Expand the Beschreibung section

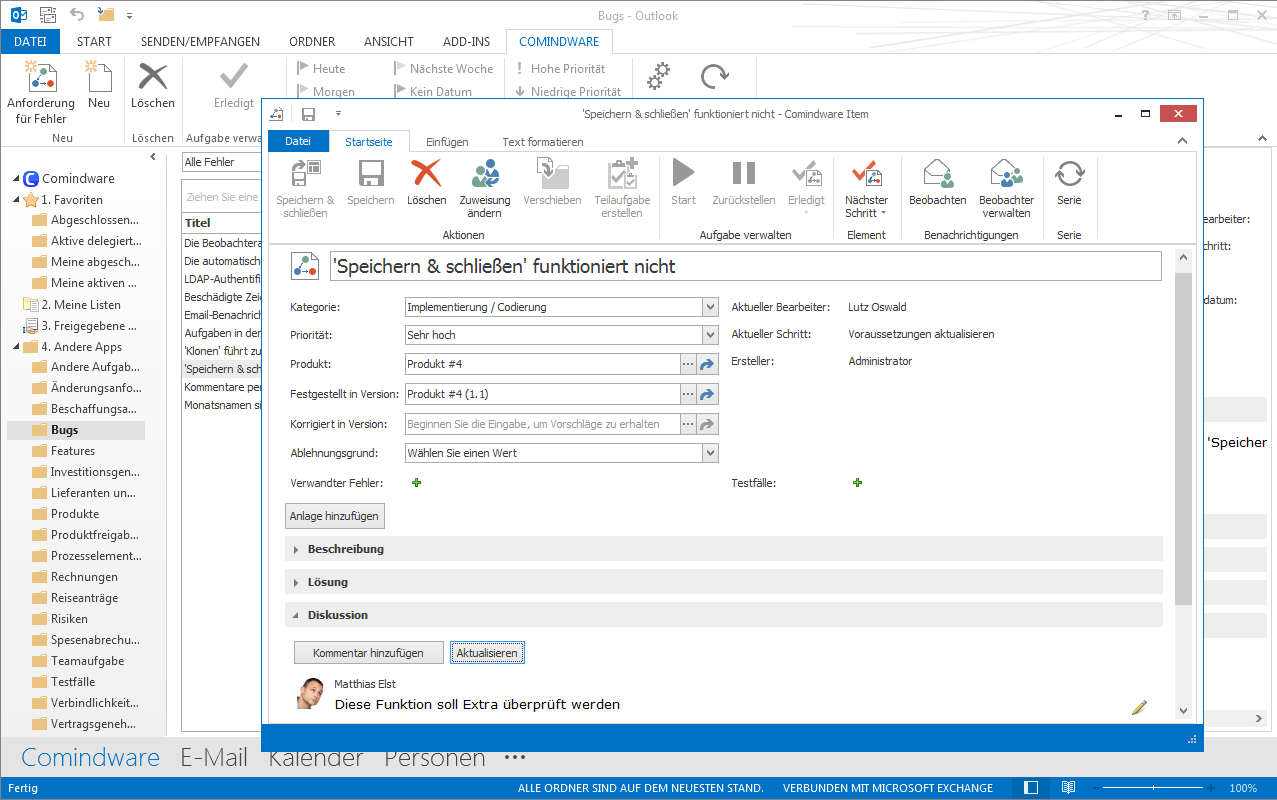(296, 549)
